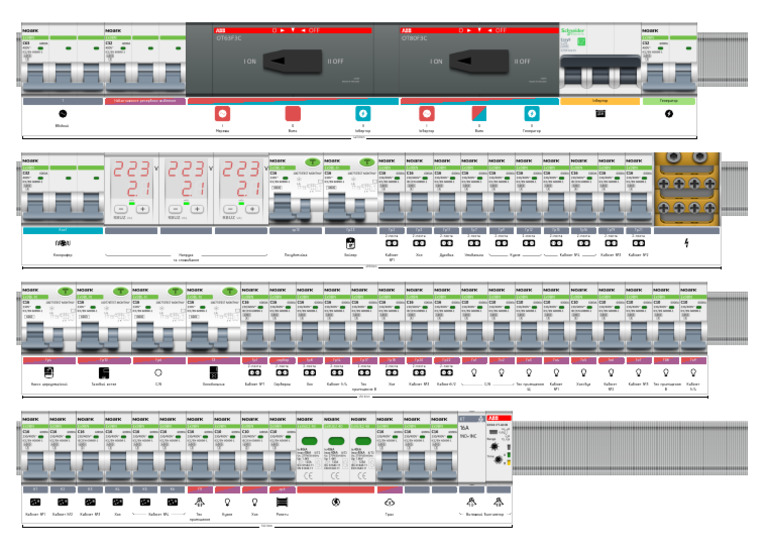Click the fan icon under the teal second-rail label
The height and width of the screenshot is (550, 768).
pos(63,243)
